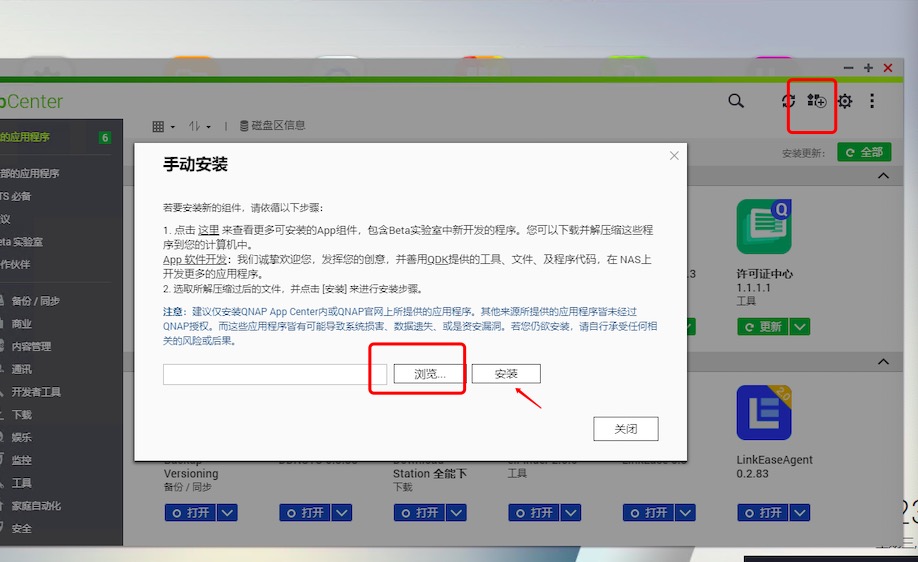Click the LinkEaseAgent app icon
The image size is (918, 562).
(x=764, y=413)
